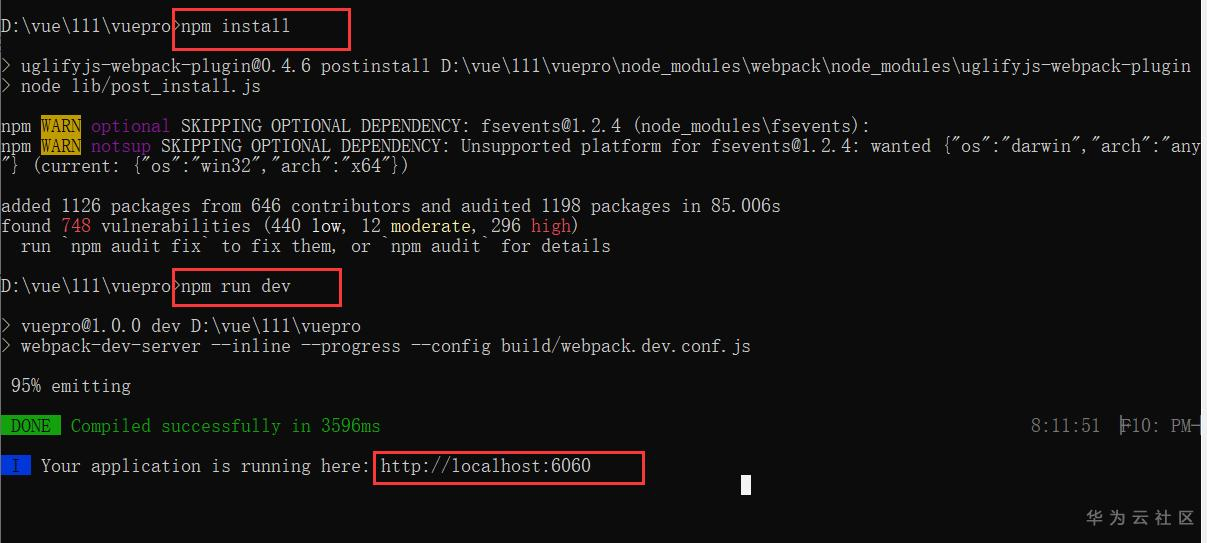This screenshot has height=543, width=1207.
Task: Click the first yellow WARN label
Action: [x=61, y=126]
